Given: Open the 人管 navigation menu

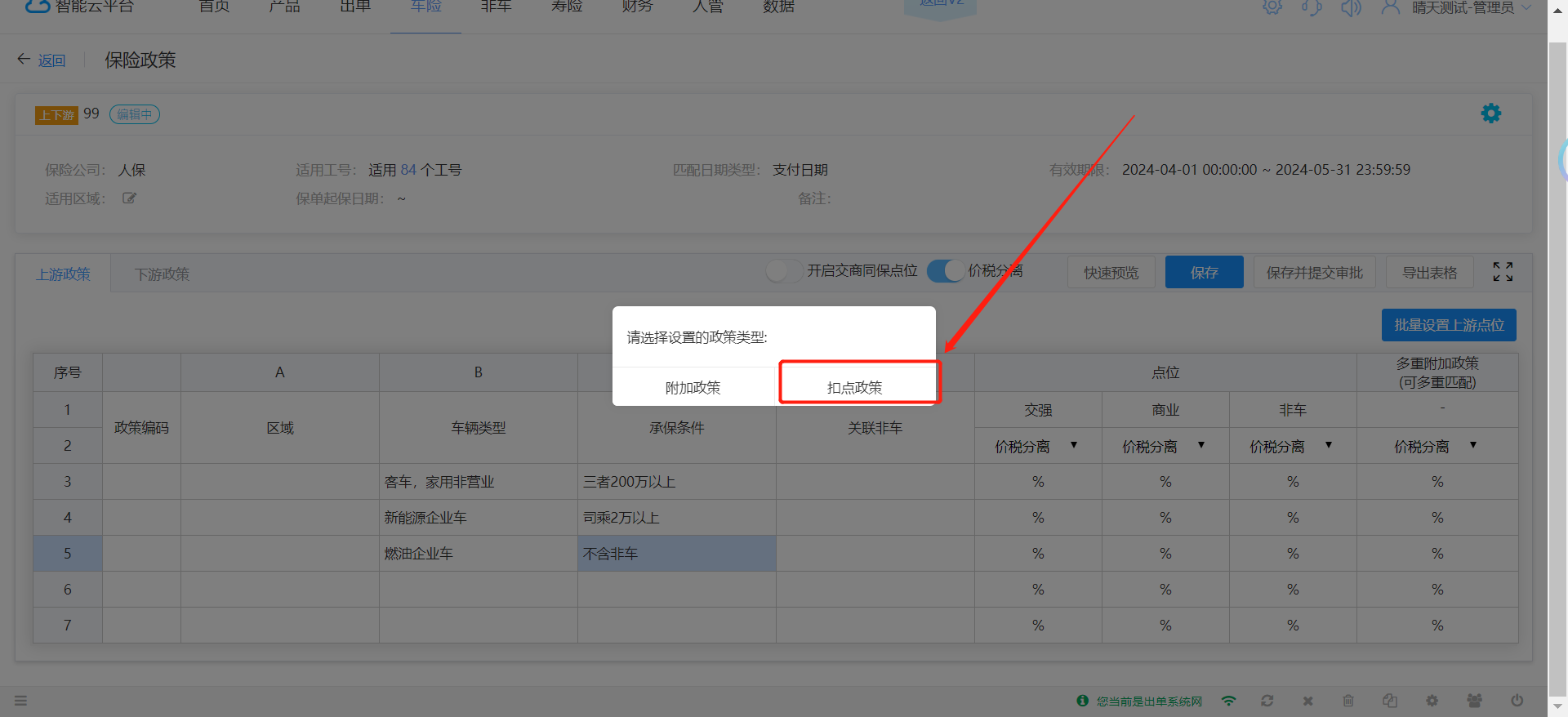Looking at the screenshot, I should pos(708,7).
